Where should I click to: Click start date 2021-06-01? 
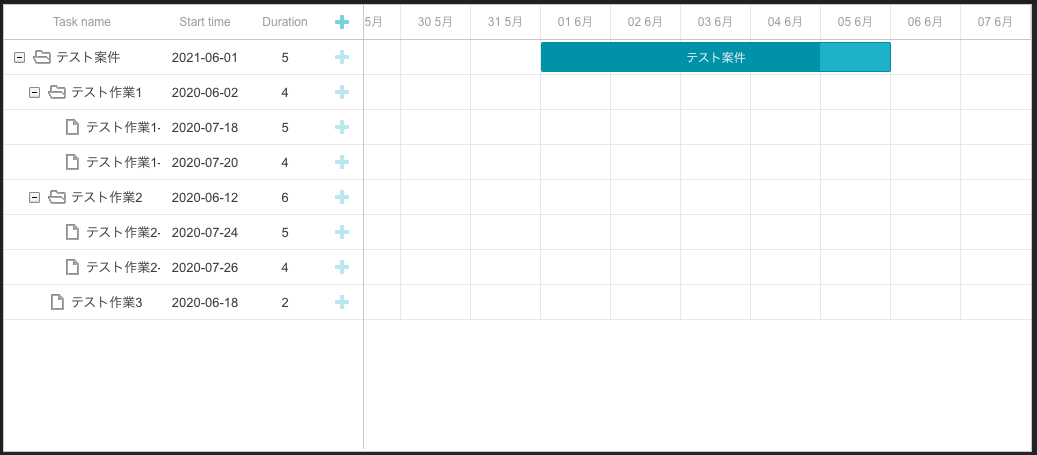(204, 58)
